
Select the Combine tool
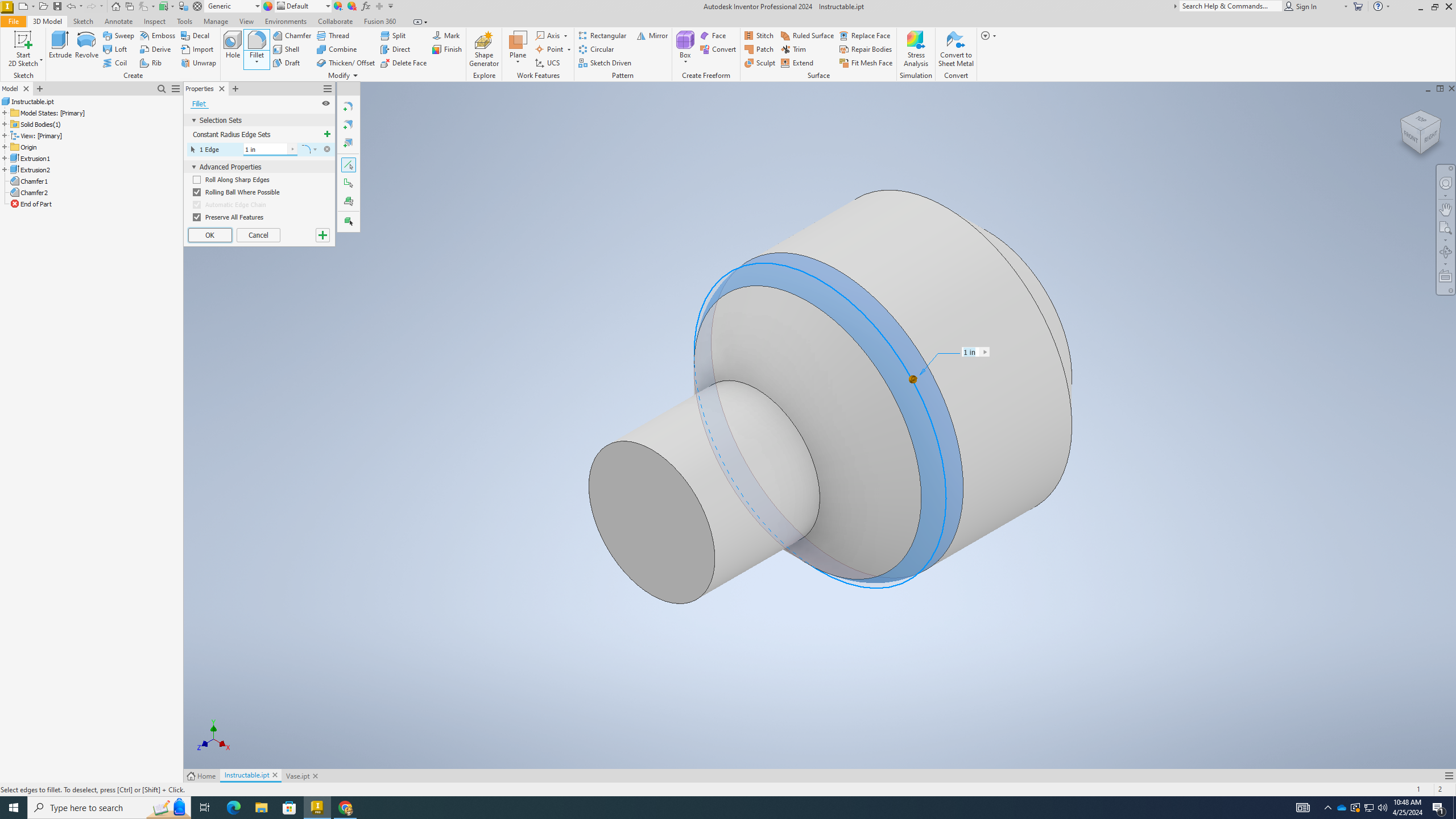point(337,49)
